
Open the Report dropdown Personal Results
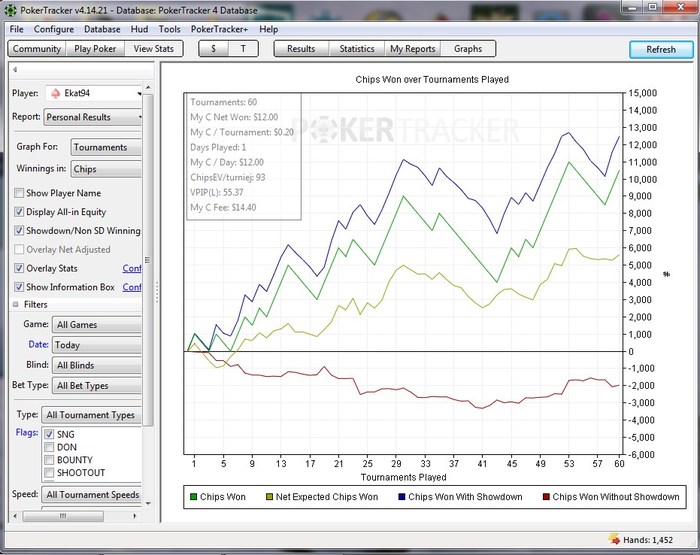(93, 117)
